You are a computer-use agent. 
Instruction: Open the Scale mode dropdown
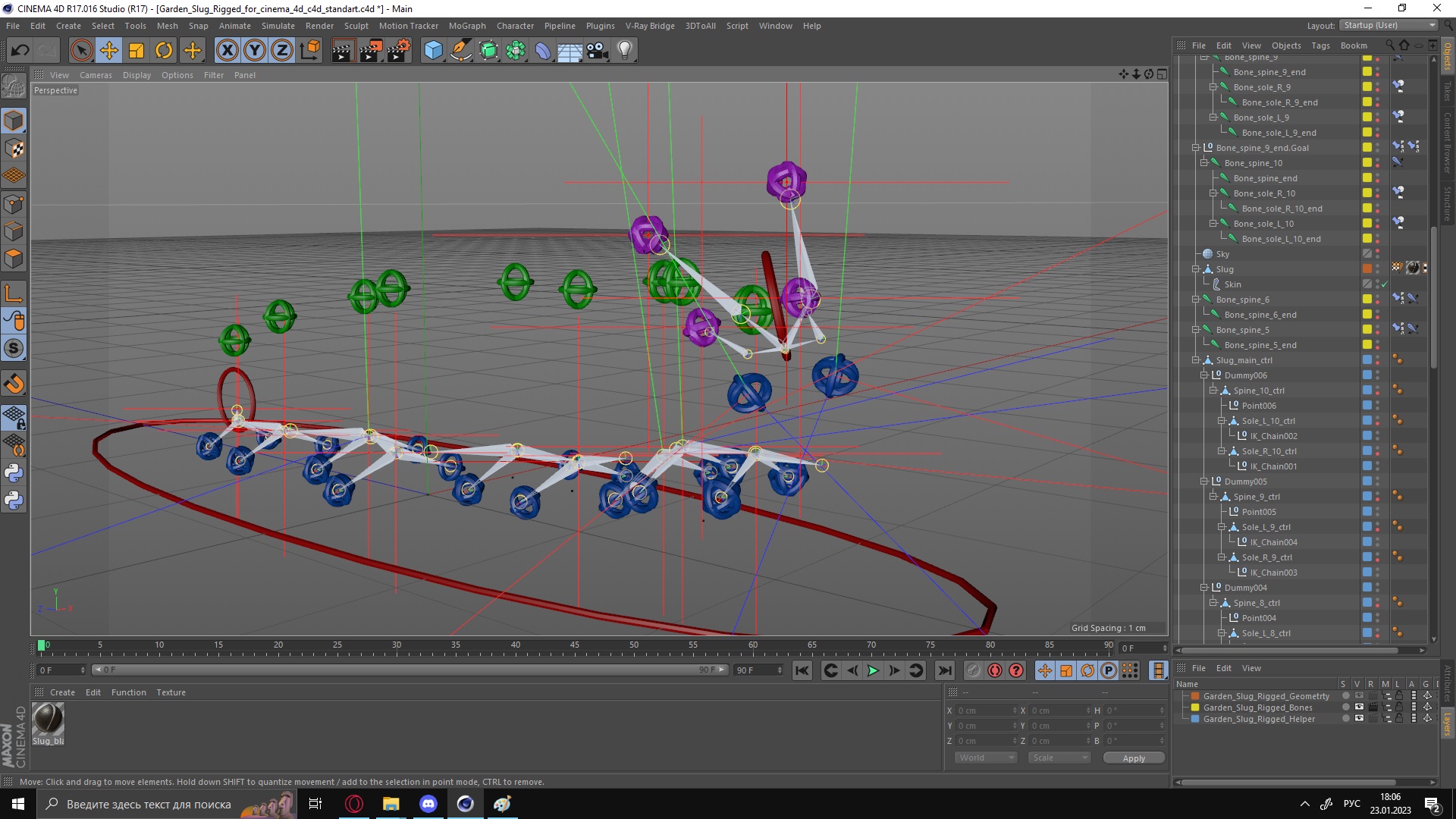pyautogui.click(x=1059, y=758)
